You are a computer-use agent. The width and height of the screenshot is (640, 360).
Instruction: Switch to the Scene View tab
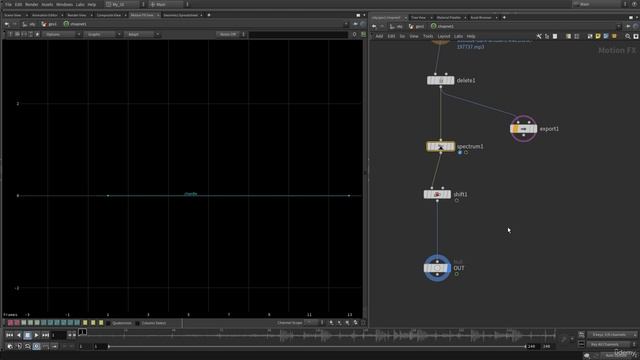13,15
